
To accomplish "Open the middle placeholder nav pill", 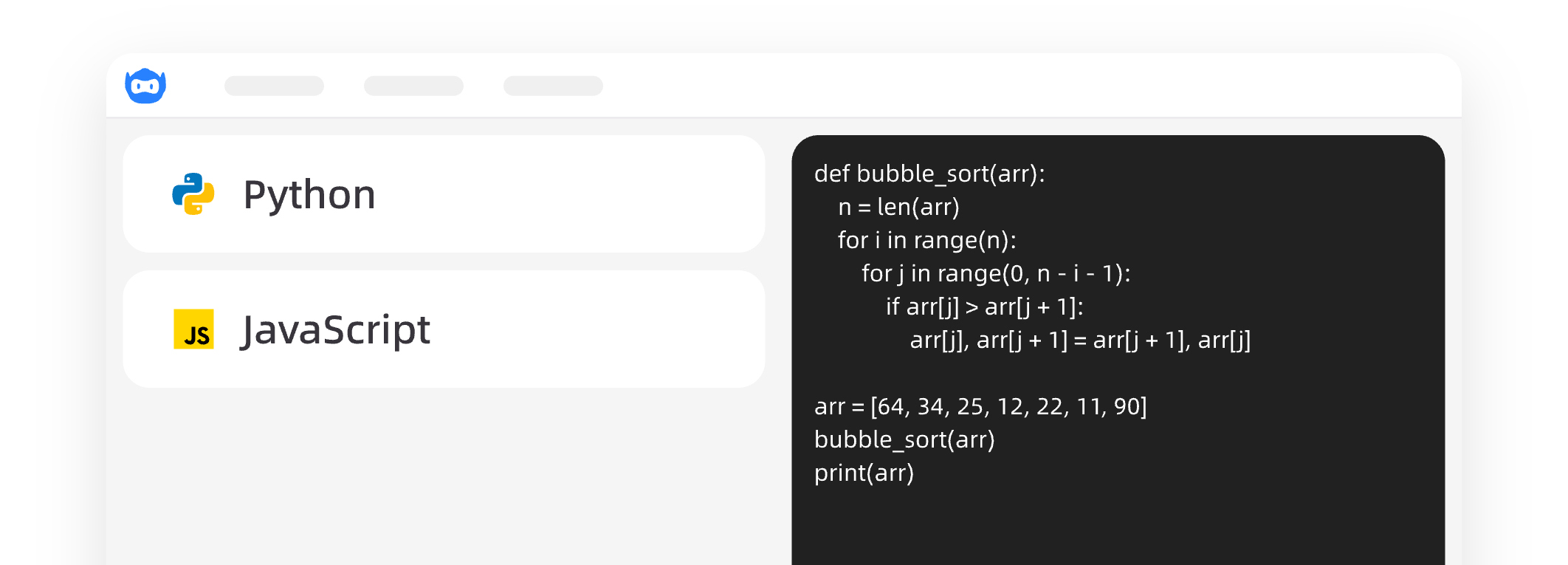I will tap(413, 86).
